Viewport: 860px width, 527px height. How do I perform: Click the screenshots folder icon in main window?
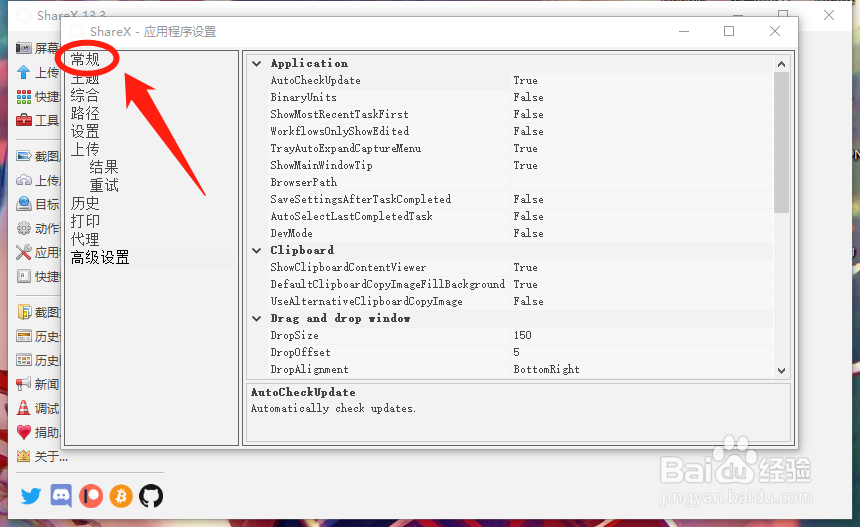(24, 311)
